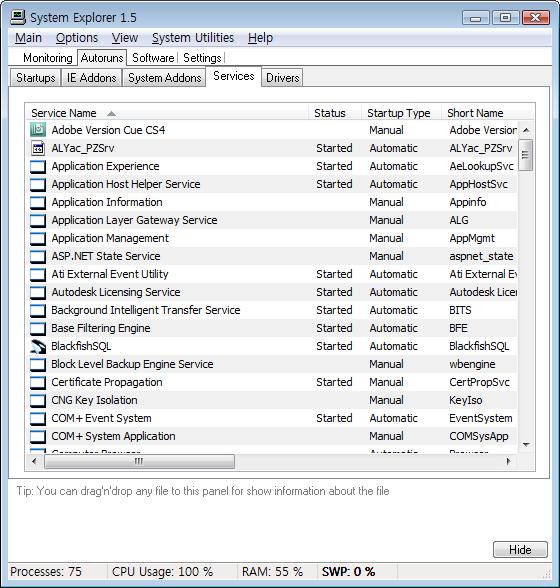
Task: Click the vertical scrollbar down arrow
Action: coord(526,445)
